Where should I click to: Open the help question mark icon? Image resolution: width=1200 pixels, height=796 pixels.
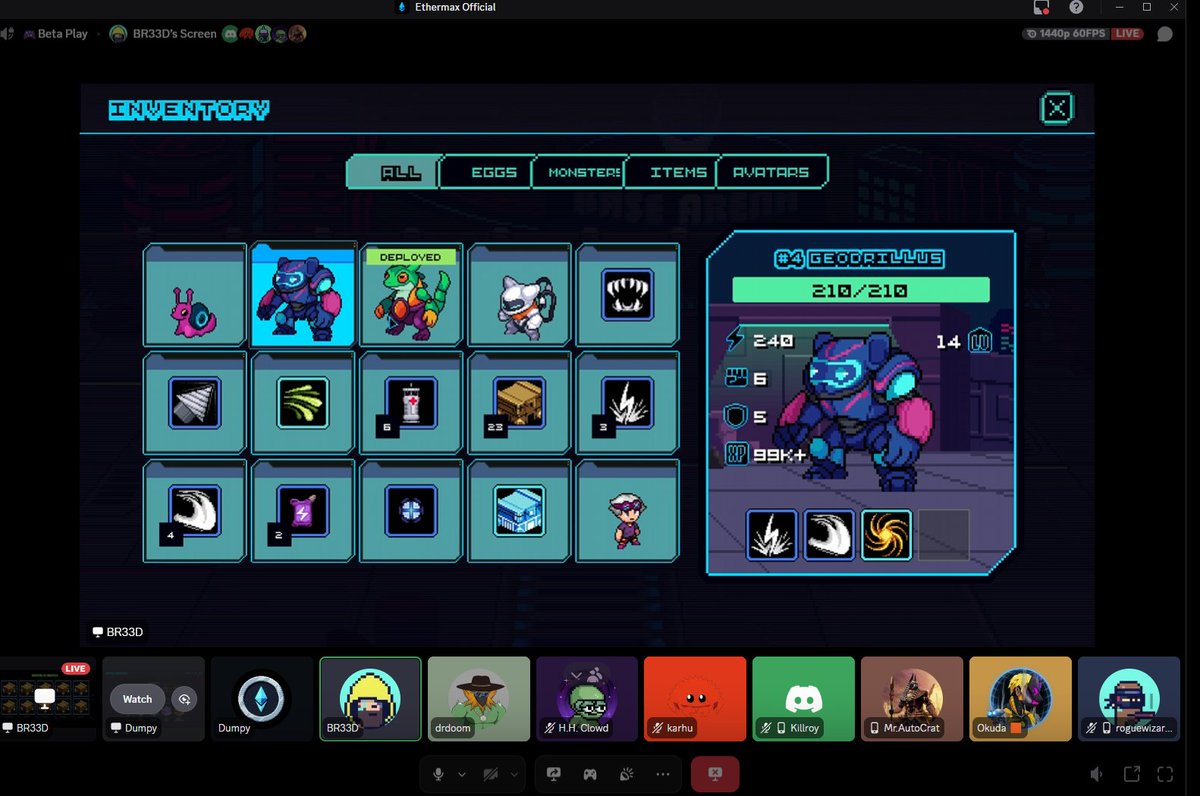click(x=1076, y=8)
